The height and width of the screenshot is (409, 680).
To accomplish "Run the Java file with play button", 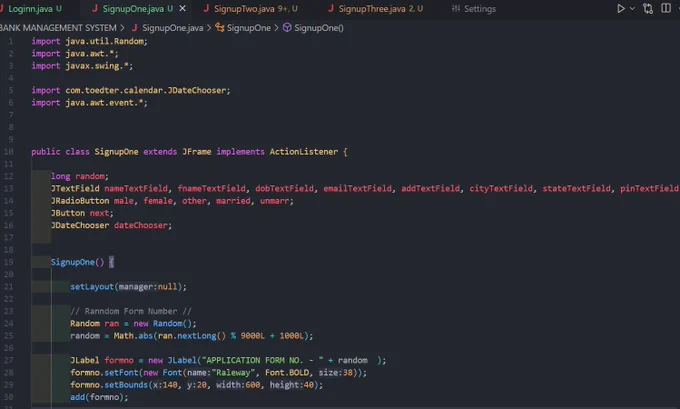I will click(x=621, y=8).
